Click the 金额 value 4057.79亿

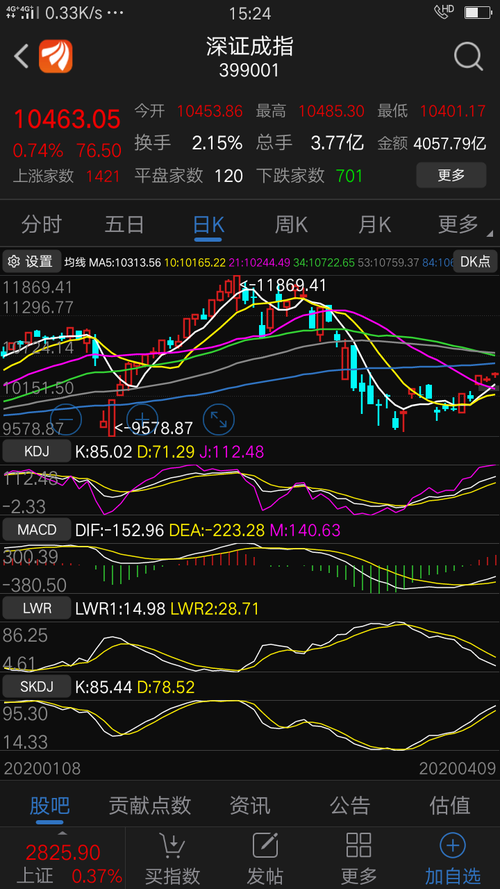pyautogui.click(x=450, y=143)
